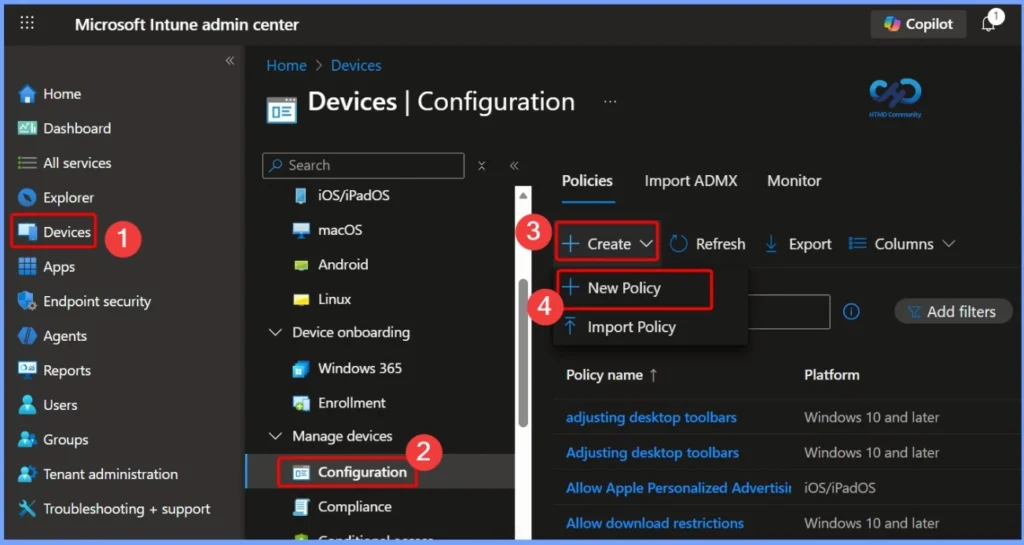Click the Export button
This screenshot has height=545, width=1024.
(x=798, y=243)
